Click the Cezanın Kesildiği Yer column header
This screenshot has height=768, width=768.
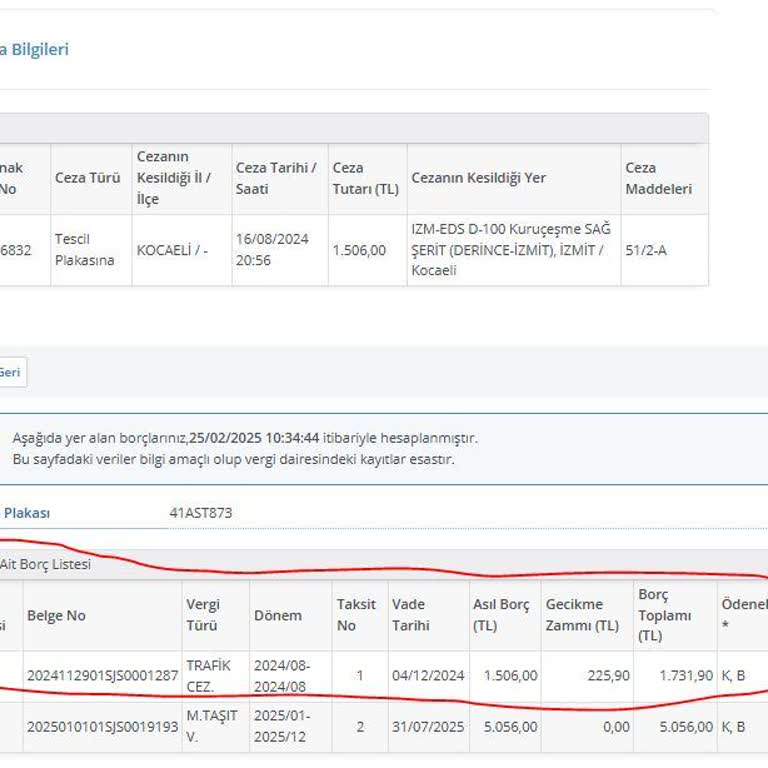(x=478, y=178)
